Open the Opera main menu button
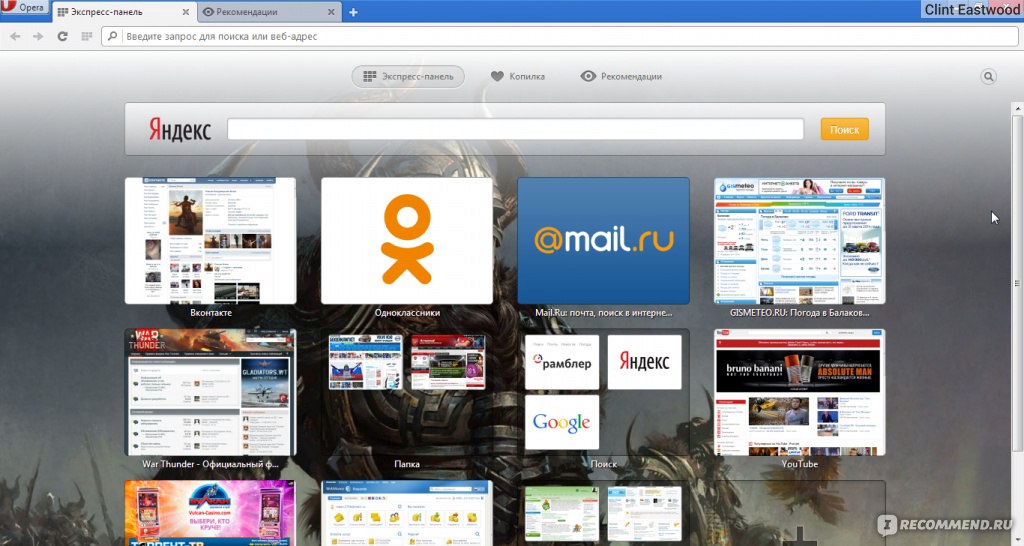The image size is (1024, 546). 24,8
